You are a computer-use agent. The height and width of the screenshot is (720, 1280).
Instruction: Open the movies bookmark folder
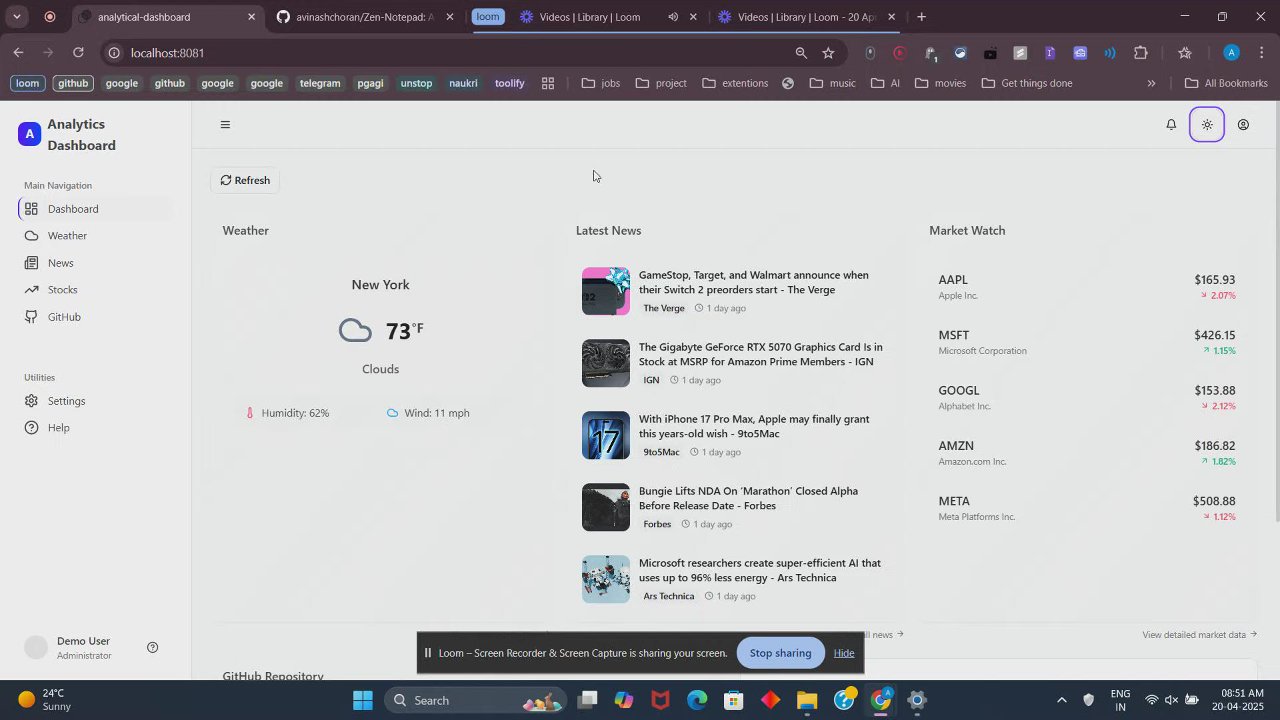pyautogui.click(x=939, y=83)
